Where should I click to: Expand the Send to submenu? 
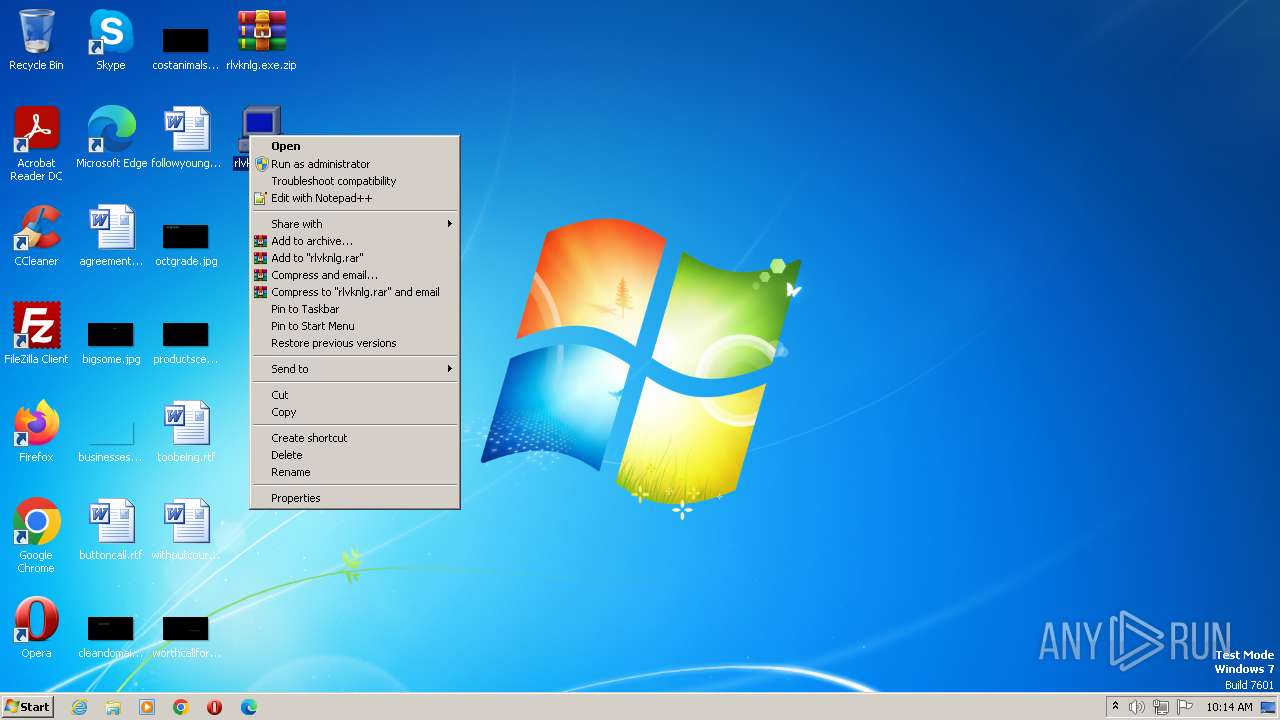pyautogui.click(x=355, y=369)
